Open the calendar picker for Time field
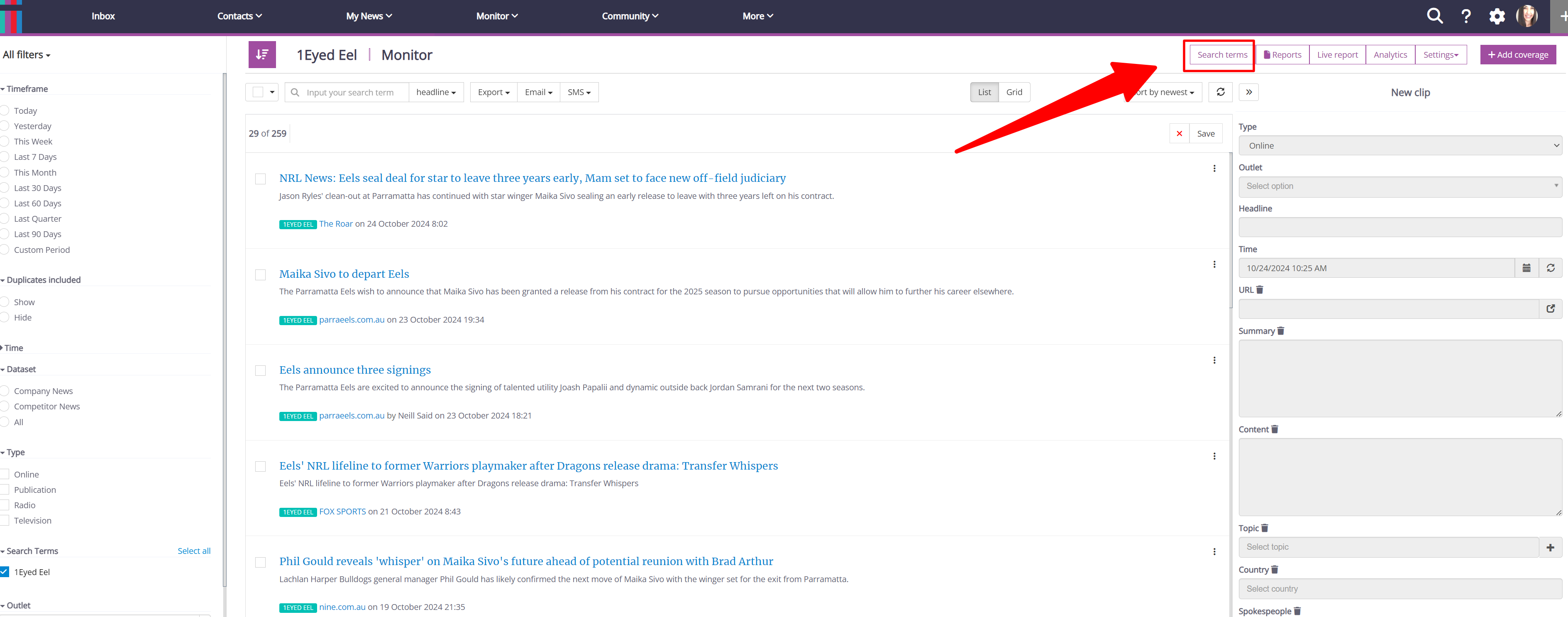Image resolution: width=1568 pixels, height=617 pixels. [x=1526, y=268]
